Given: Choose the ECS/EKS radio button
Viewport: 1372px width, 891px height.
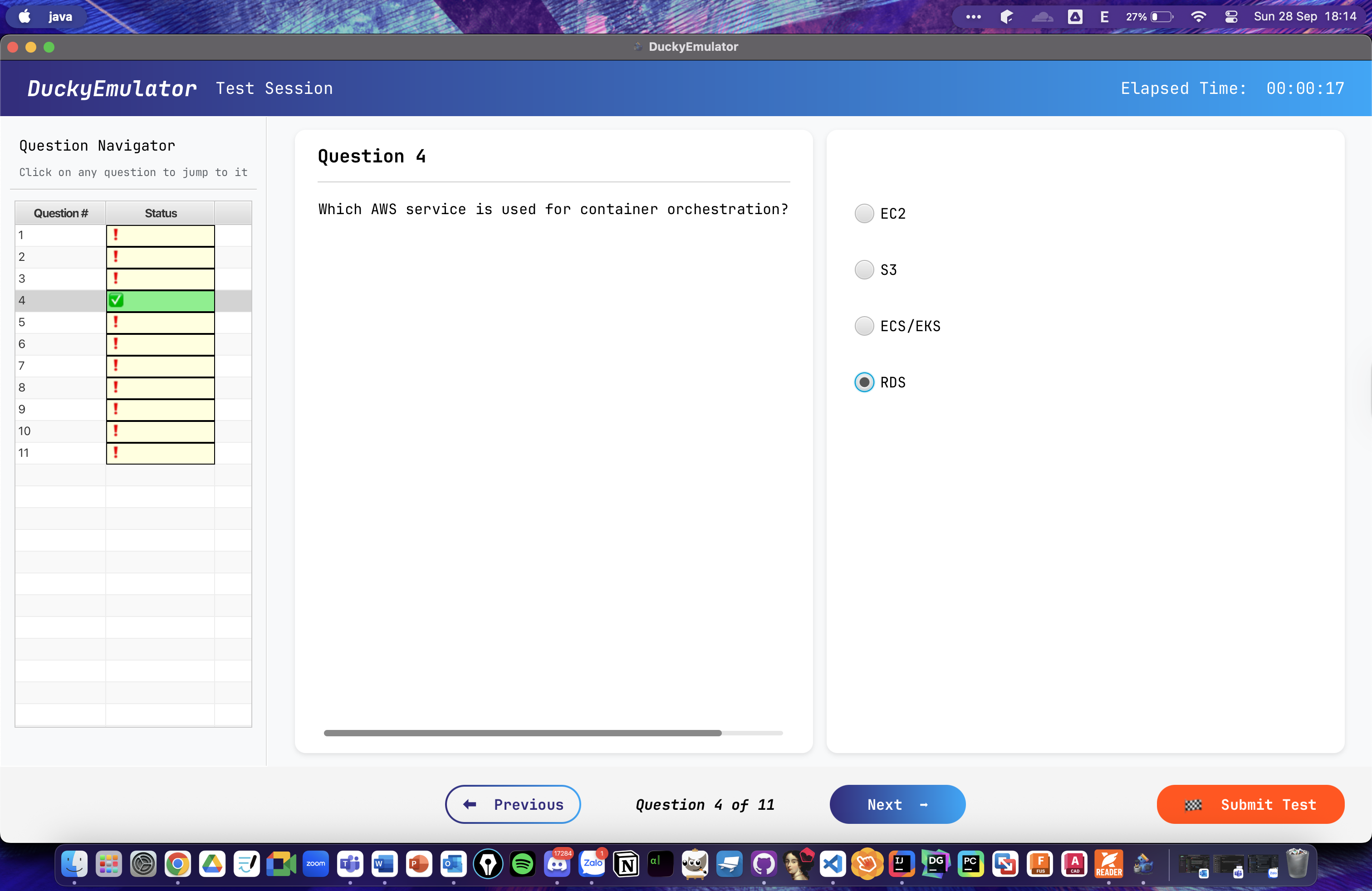Looking at the screenshot, I should click(x=863, y=326).
